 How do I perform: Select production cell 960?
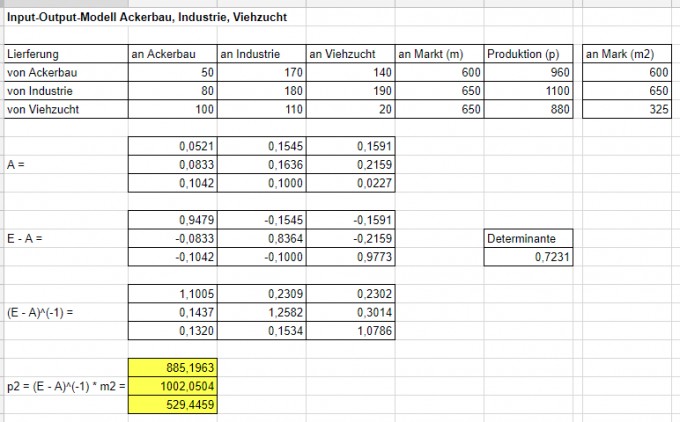528,72
